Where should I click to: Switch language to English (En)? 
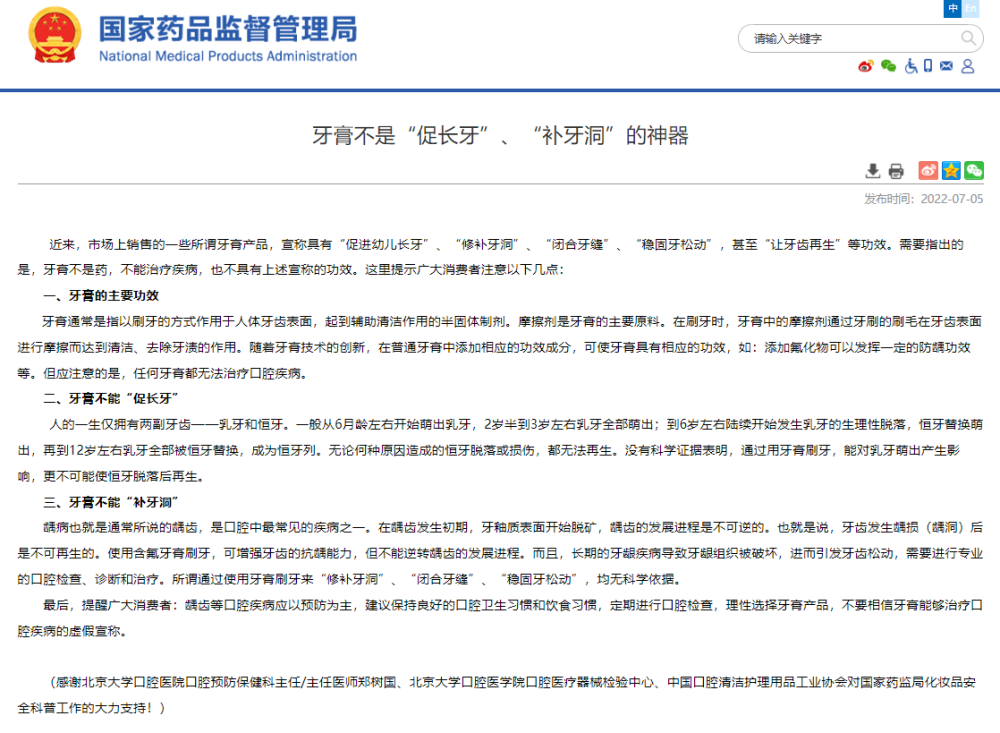(x=970, y=9)
